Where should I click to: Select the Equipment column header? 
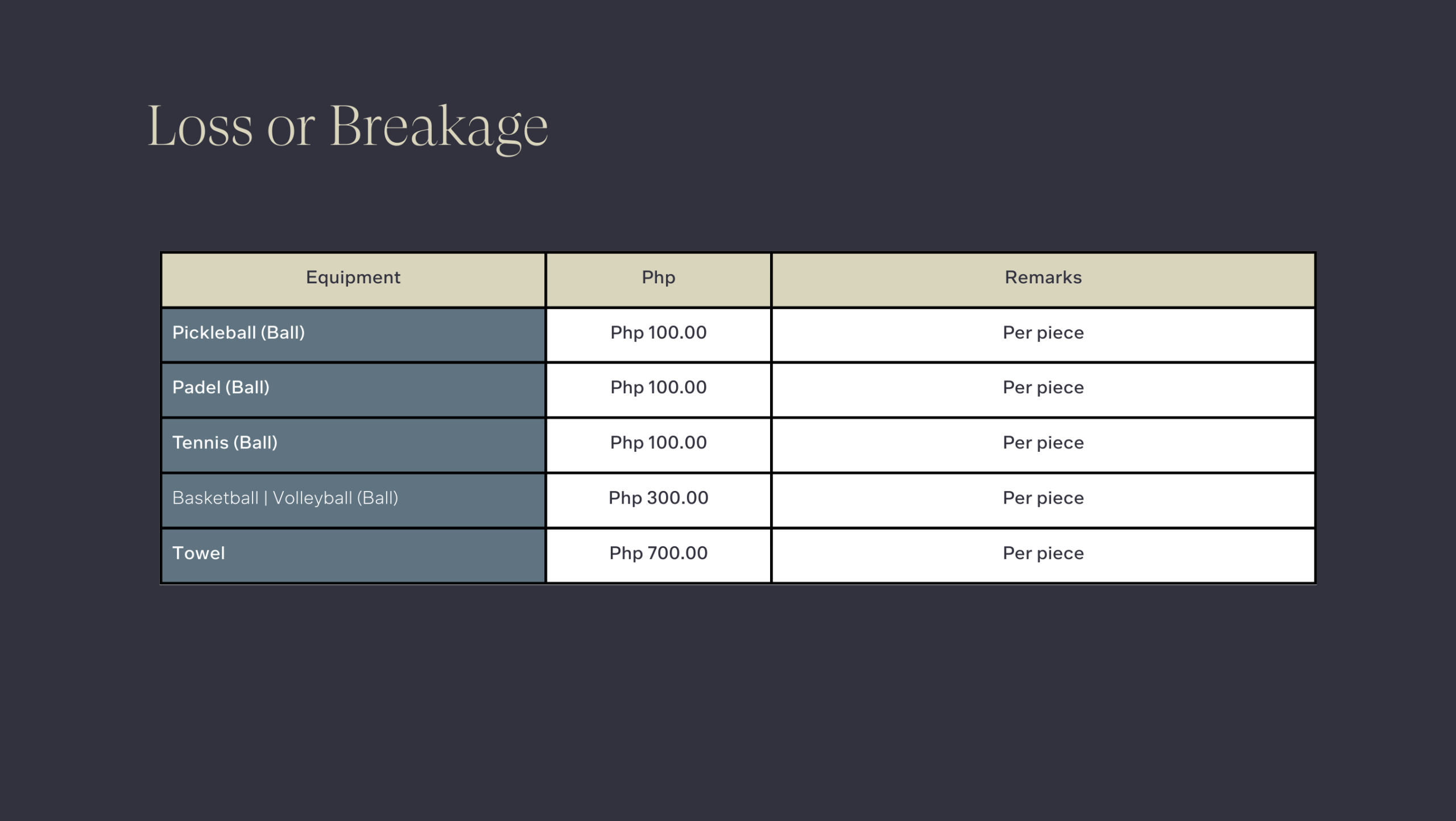click(353, 278)
